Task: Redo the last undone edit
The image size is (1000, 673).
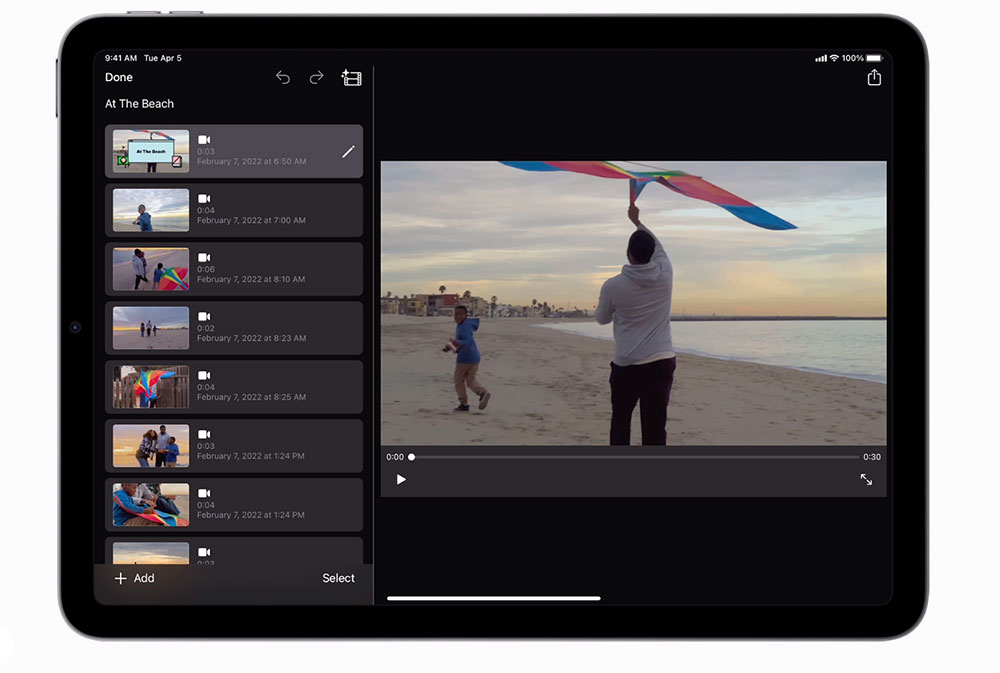Action: point(316,78)
